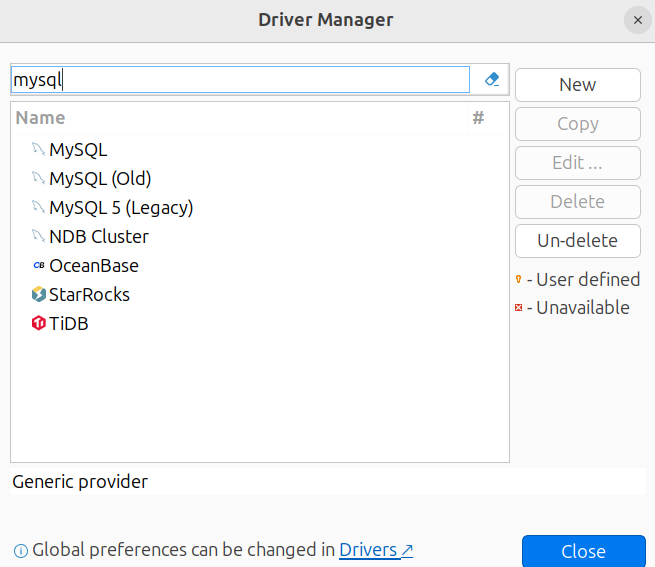The height and width of the screenshot is (567, 655).
Task: Select the NDB Cluster entry
Action: [x=99, y=237]
